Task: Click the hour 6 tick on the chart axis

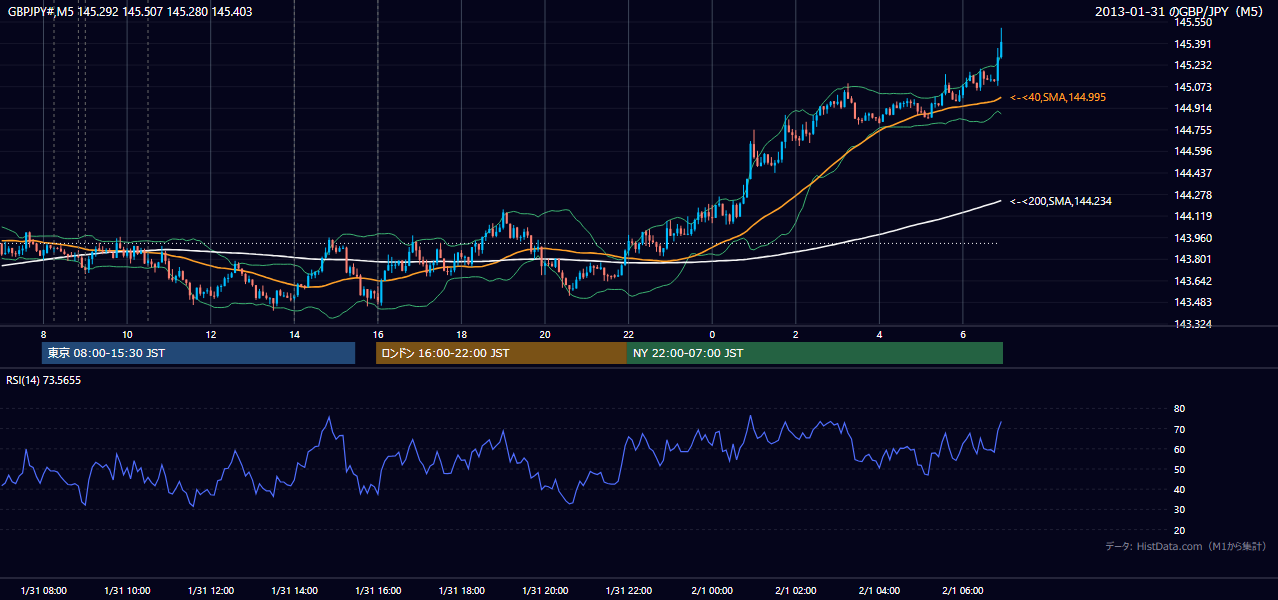Action: tap(962, 334)
